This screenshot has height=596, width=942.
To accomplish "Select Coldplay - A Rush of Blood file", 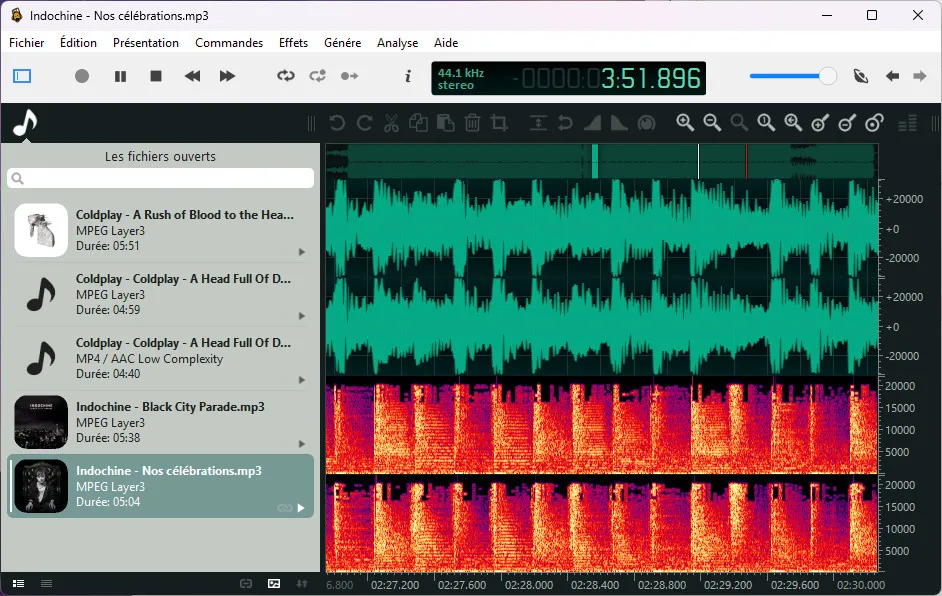I will tap(160, 231).
